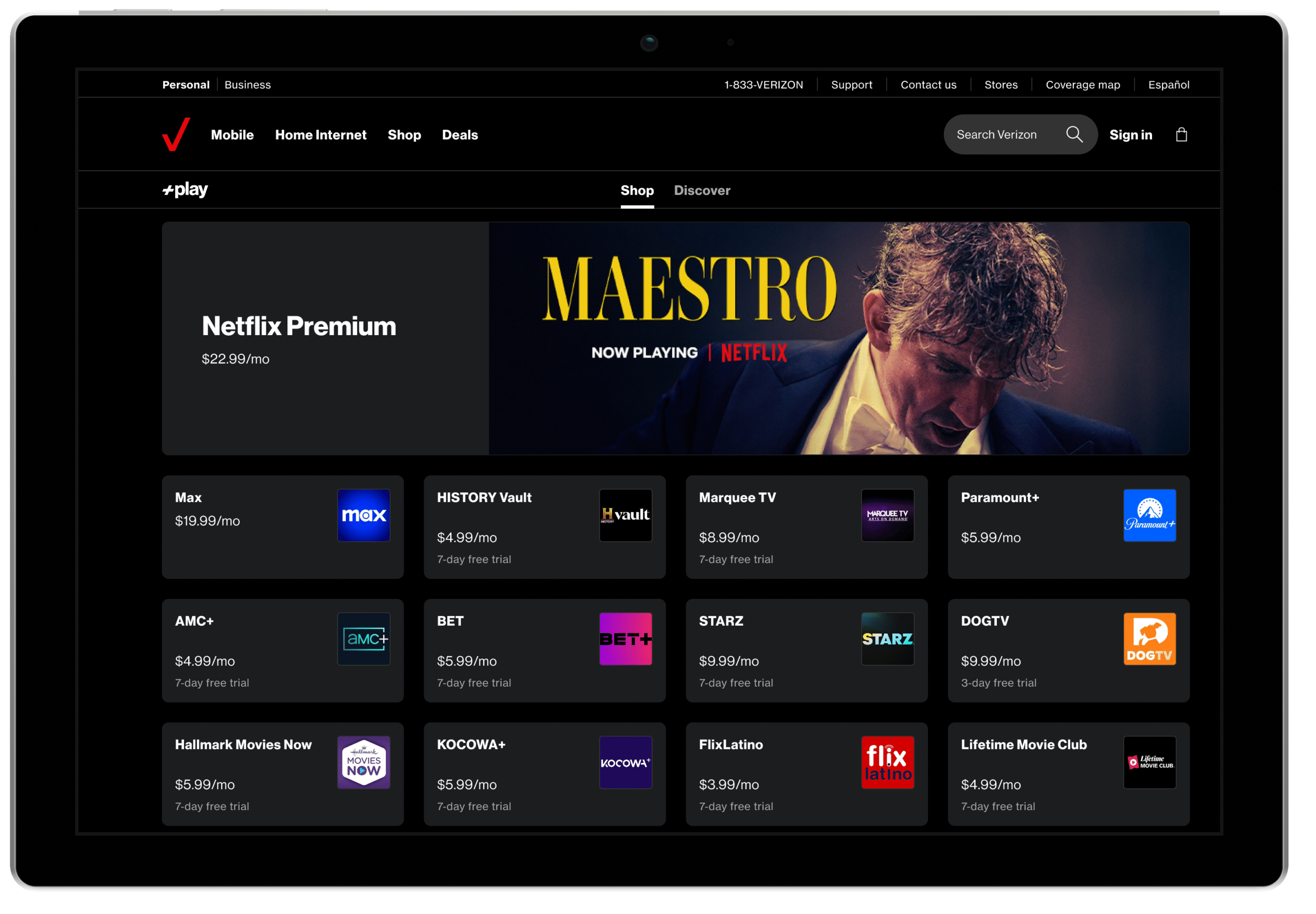
Task: Open the Stores link
Action: click(1000, 85)
